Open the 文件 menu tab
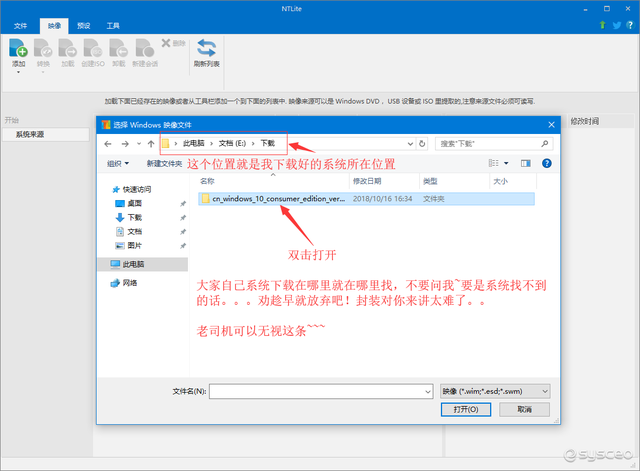This screenshot has width=640, height=471. (20, 26)
